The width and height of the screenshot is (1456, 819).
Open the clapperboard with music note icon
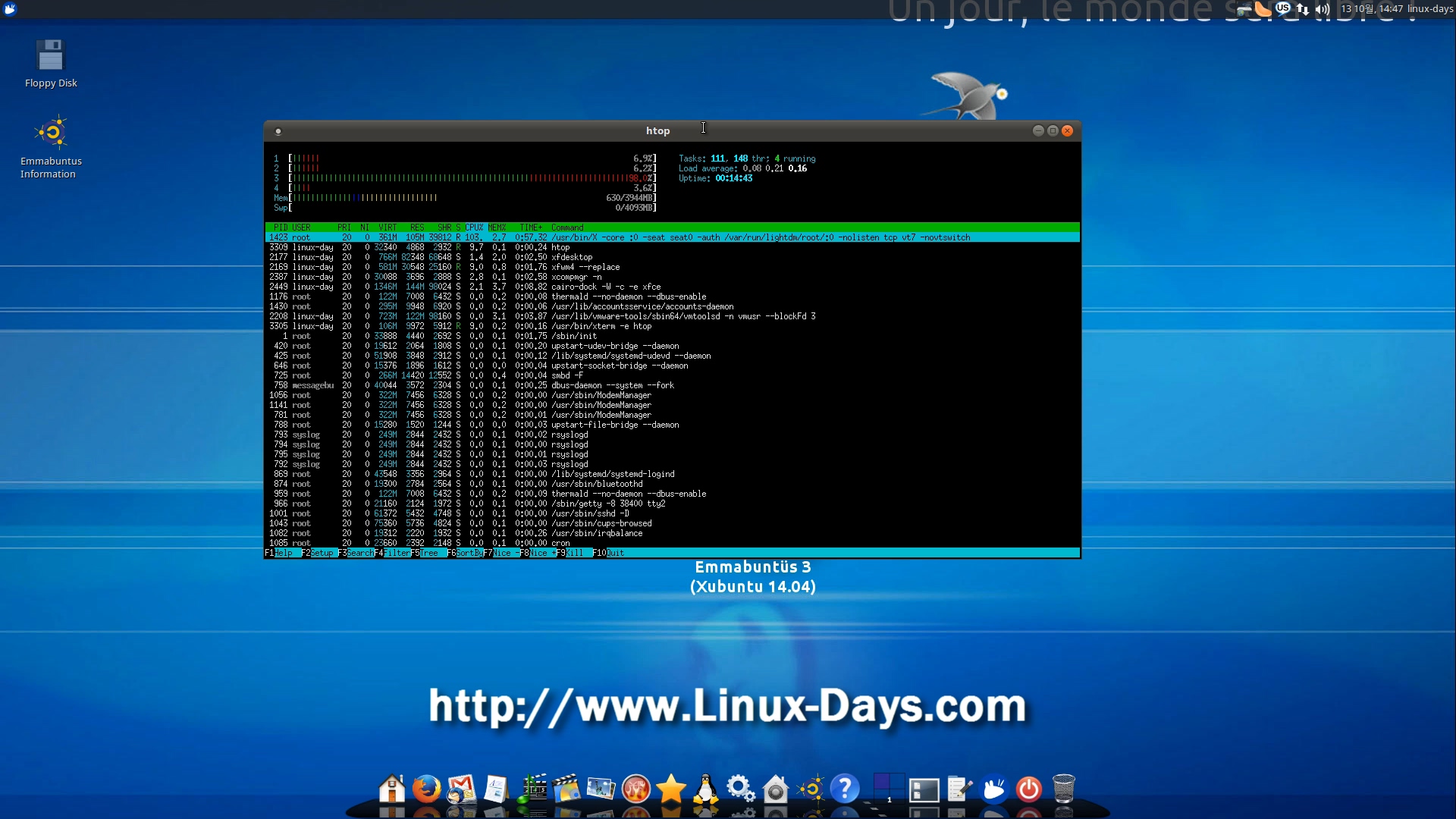coord(532,789)
